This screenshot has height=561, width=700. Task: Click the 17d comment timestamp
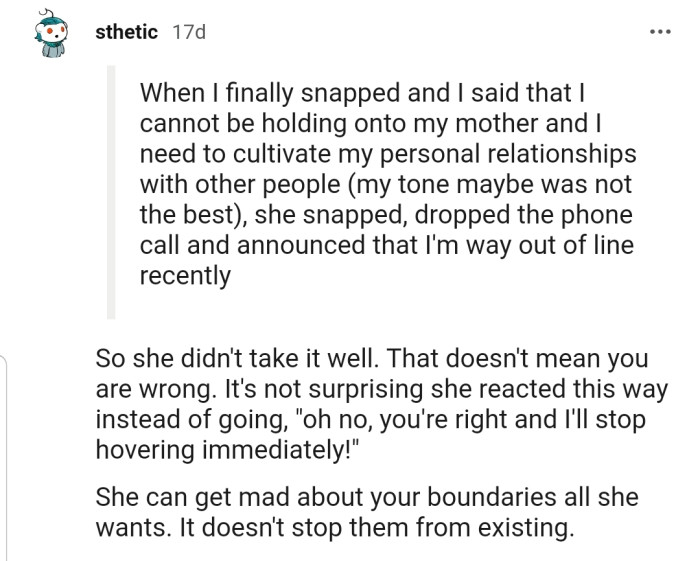[x=188, y=32]
